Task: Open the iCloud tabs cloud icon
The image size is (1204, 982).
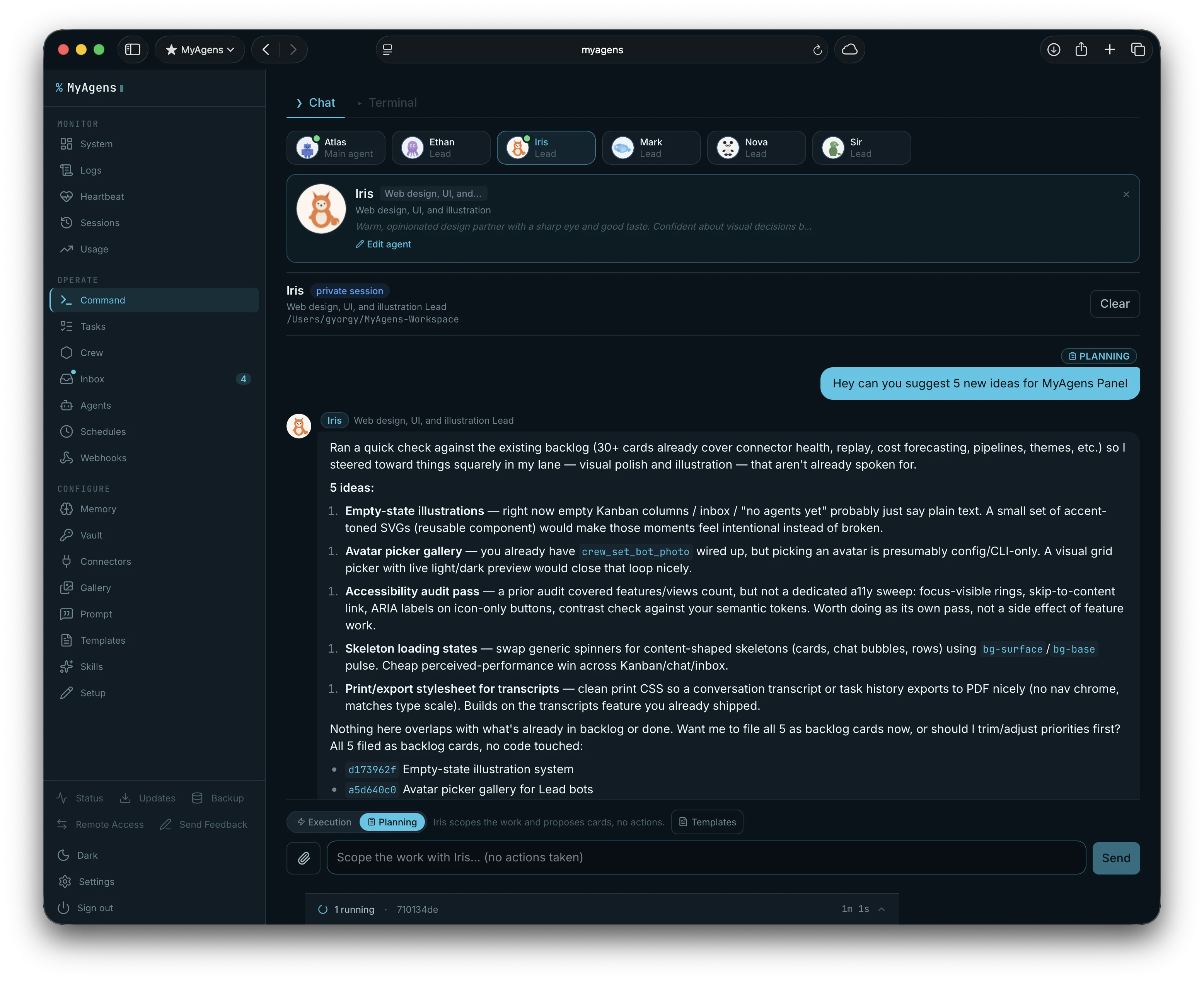Action: pyautogui.click(x=850, y=50)
